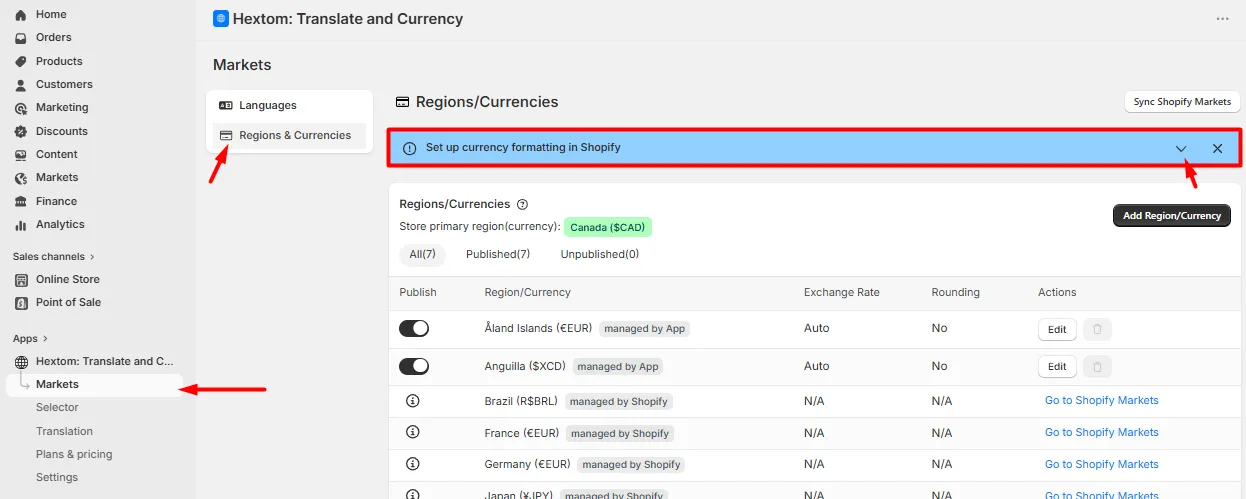Click the info icon in currency formatting banner
The image size is (1246, 499).
[x=409, y=148]
